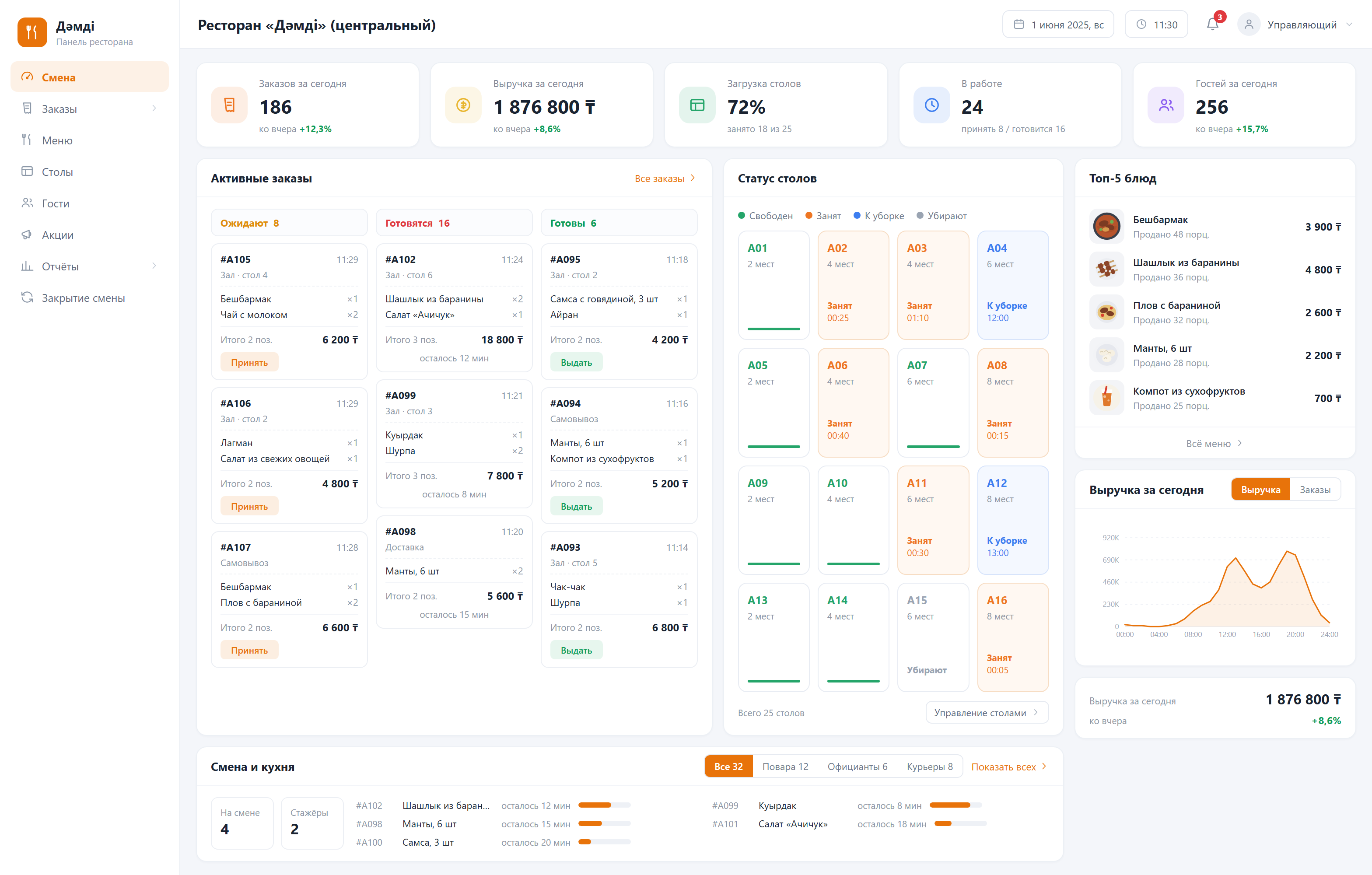This screenshot has height=875, width=1372.
Task: Click the revenue coin icon card
Action: coord(463,105)
